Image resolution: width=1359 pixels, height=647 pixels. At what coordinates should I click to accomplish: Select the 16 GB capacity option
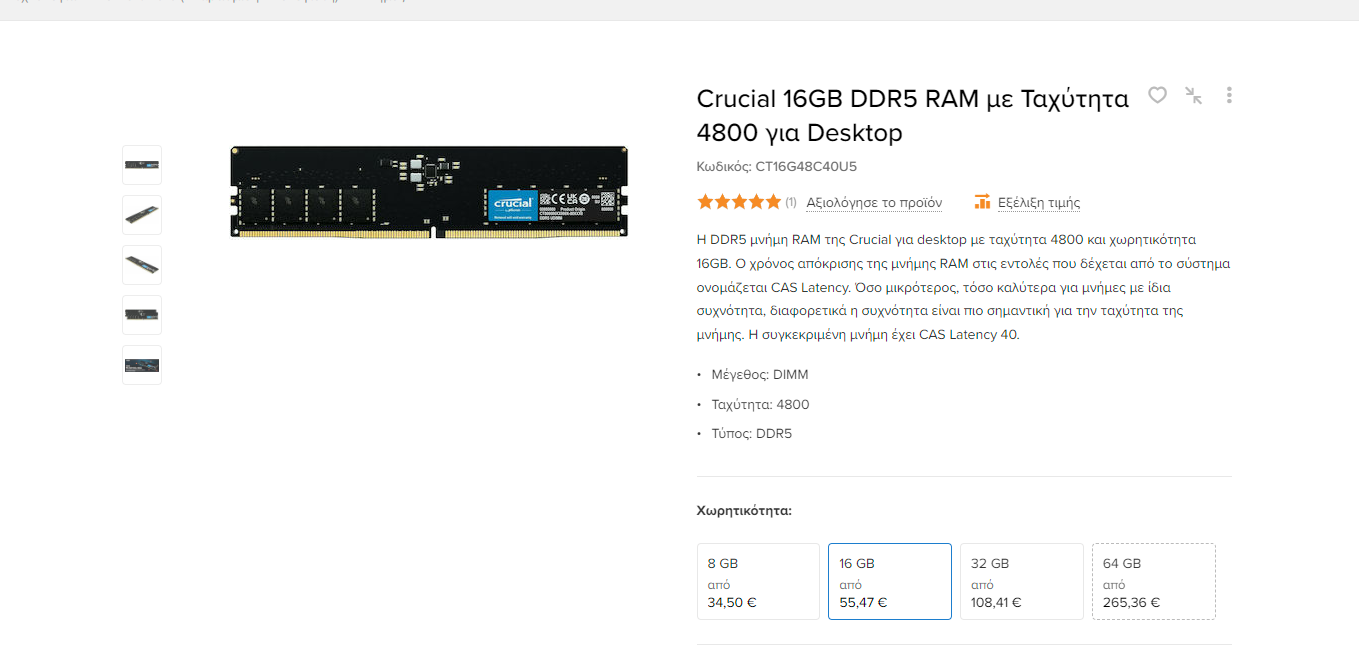(890, 581)
